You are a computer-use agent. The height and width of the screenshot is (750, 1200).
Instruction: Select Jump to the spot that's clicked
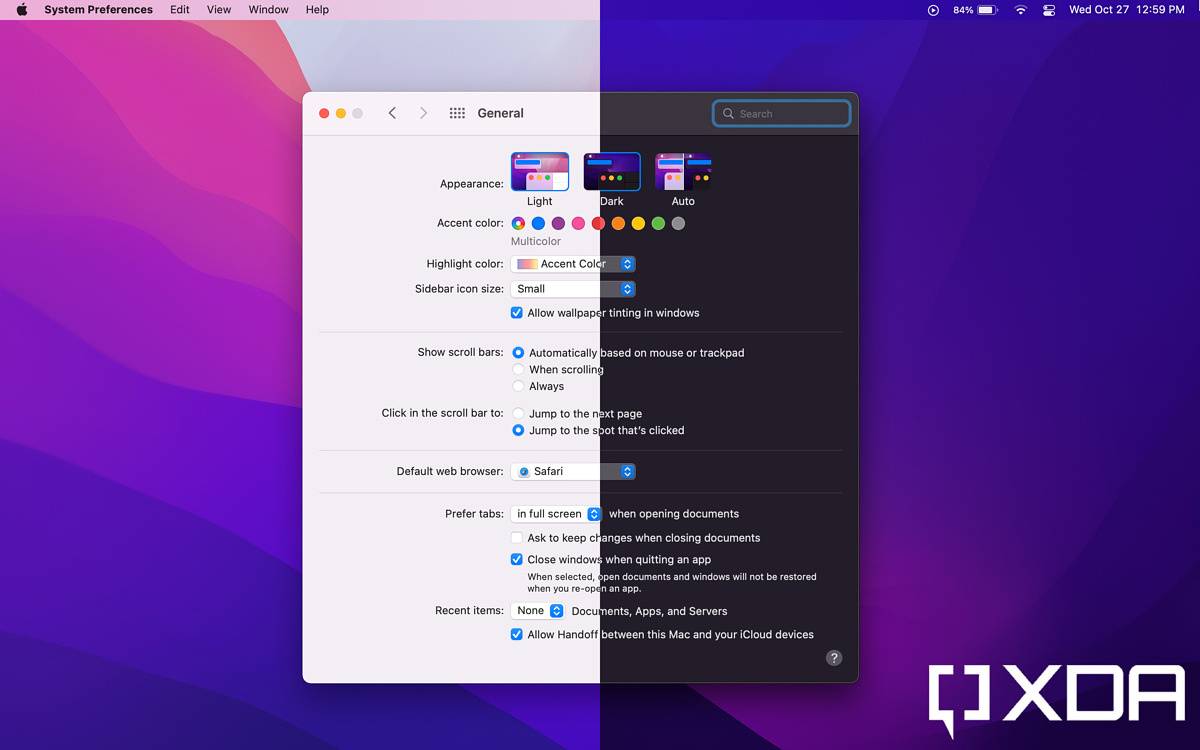[518, 431]
